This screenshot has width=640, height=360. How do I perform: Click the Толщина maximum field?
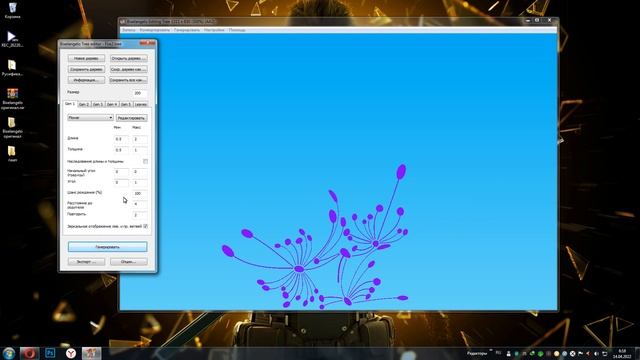point(140,150)
